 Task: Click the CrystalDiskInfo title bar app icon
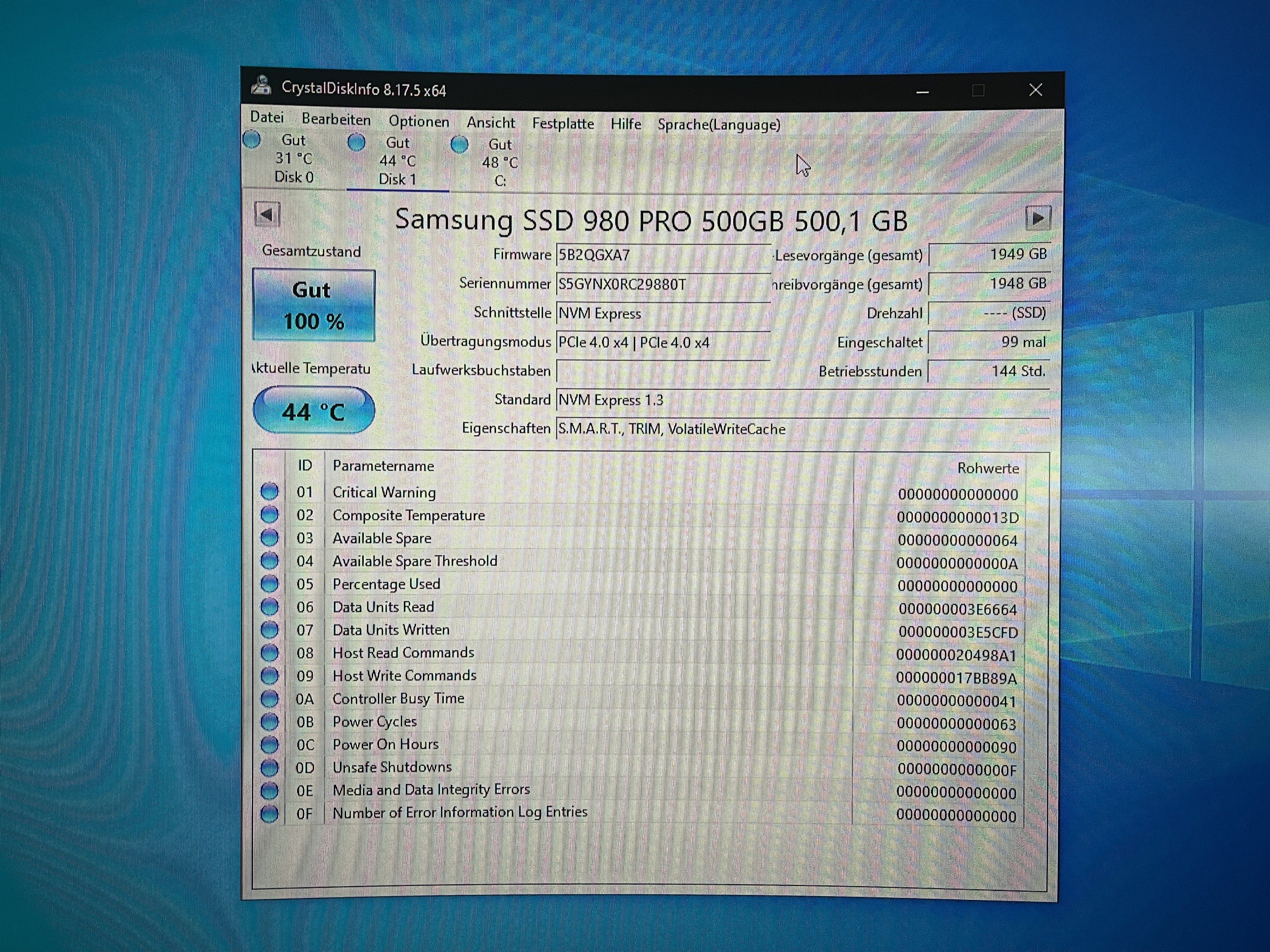tap(262, 86)
